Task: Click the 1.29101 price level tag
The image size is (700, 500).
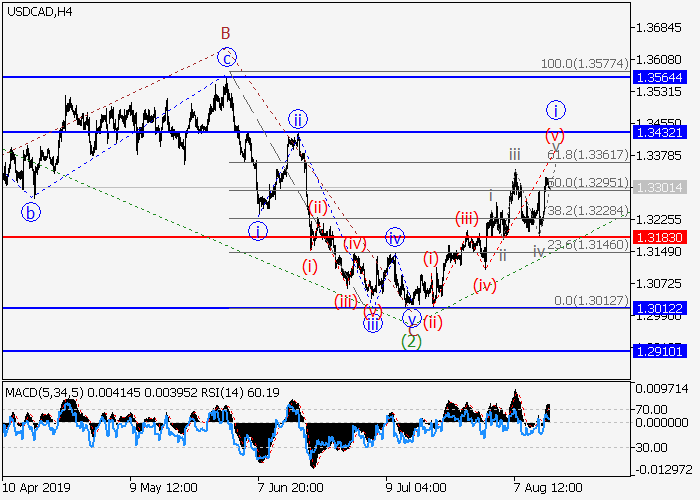Action: [657, 351]
